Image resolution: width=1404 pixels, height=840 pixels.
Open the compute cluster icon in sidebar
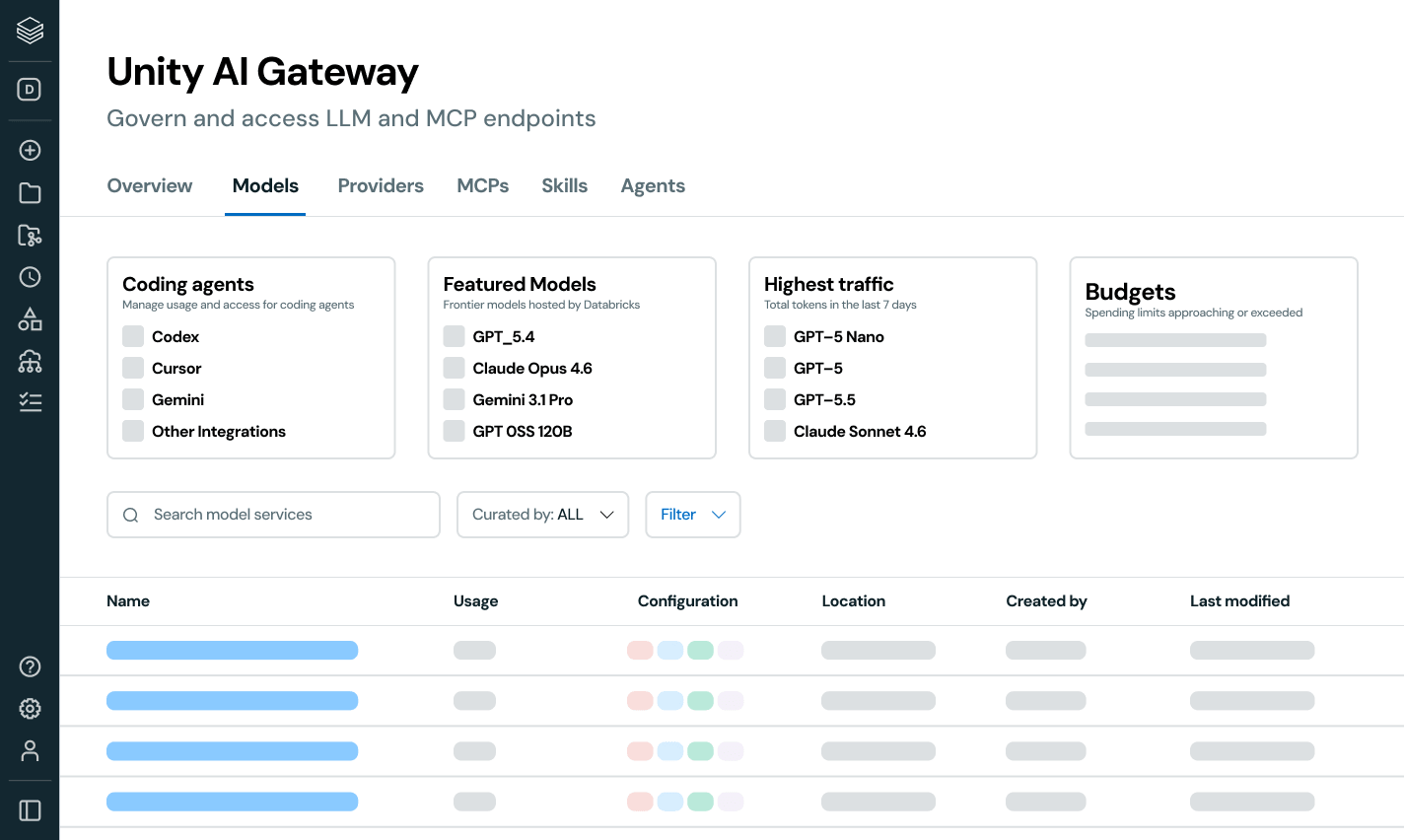pos(30,362)
